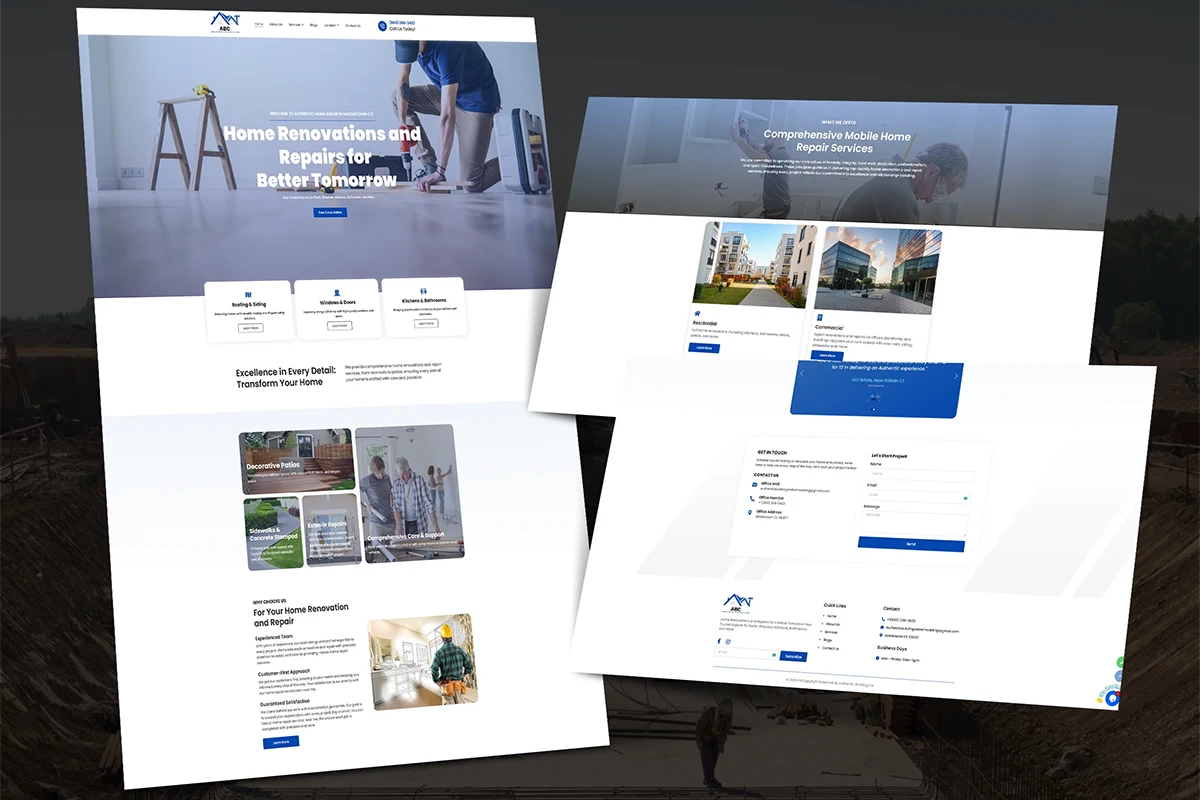Click the Subscribe button in footer

pos(793,656)
